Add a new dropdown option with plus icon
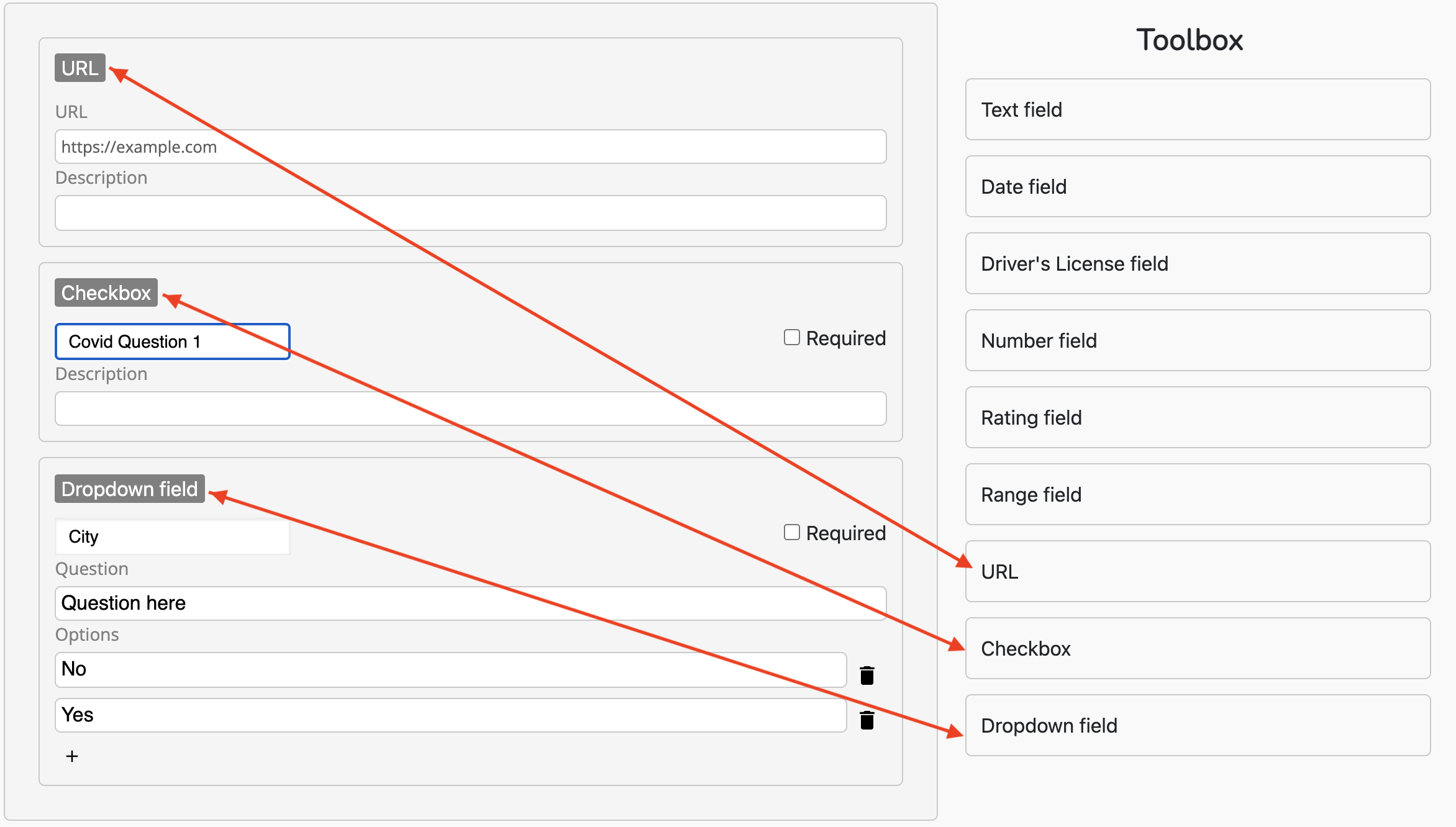Image resolution: width=1456 pixels, height=827 pixels. pyautogui.click(x=72, y=756)
